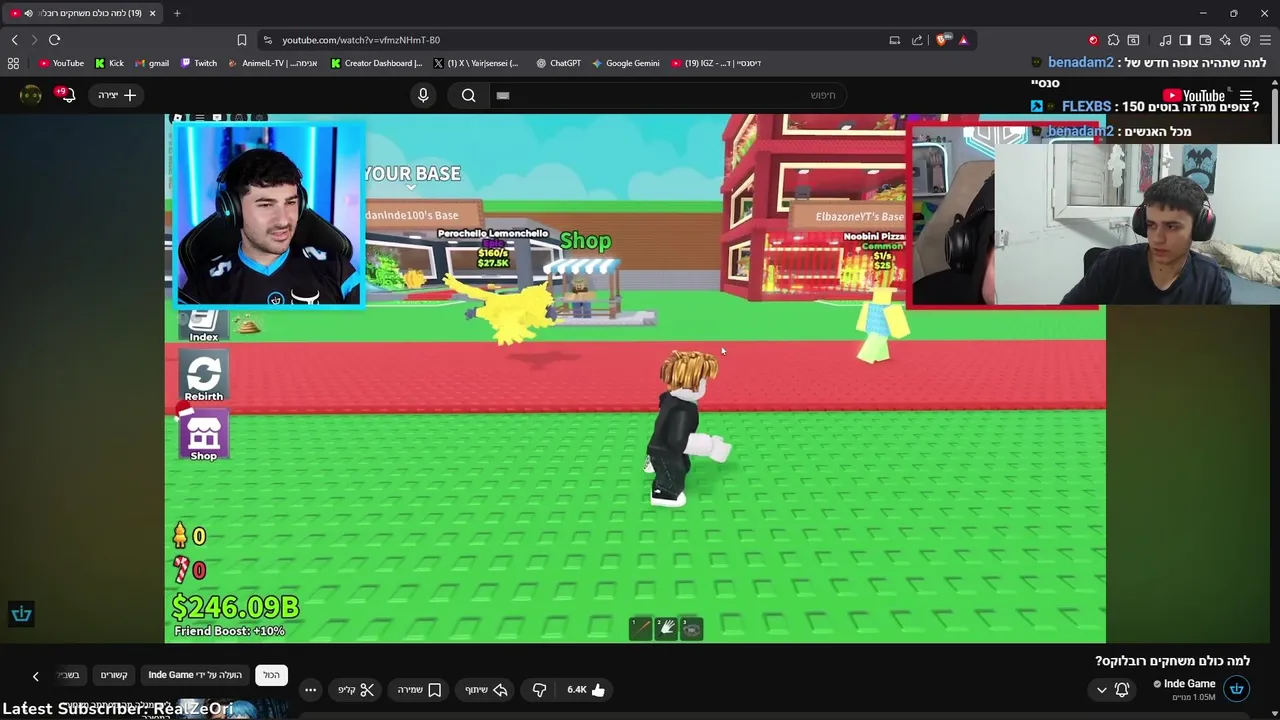Open Inde Game channel avatar

click(1237, 689)
